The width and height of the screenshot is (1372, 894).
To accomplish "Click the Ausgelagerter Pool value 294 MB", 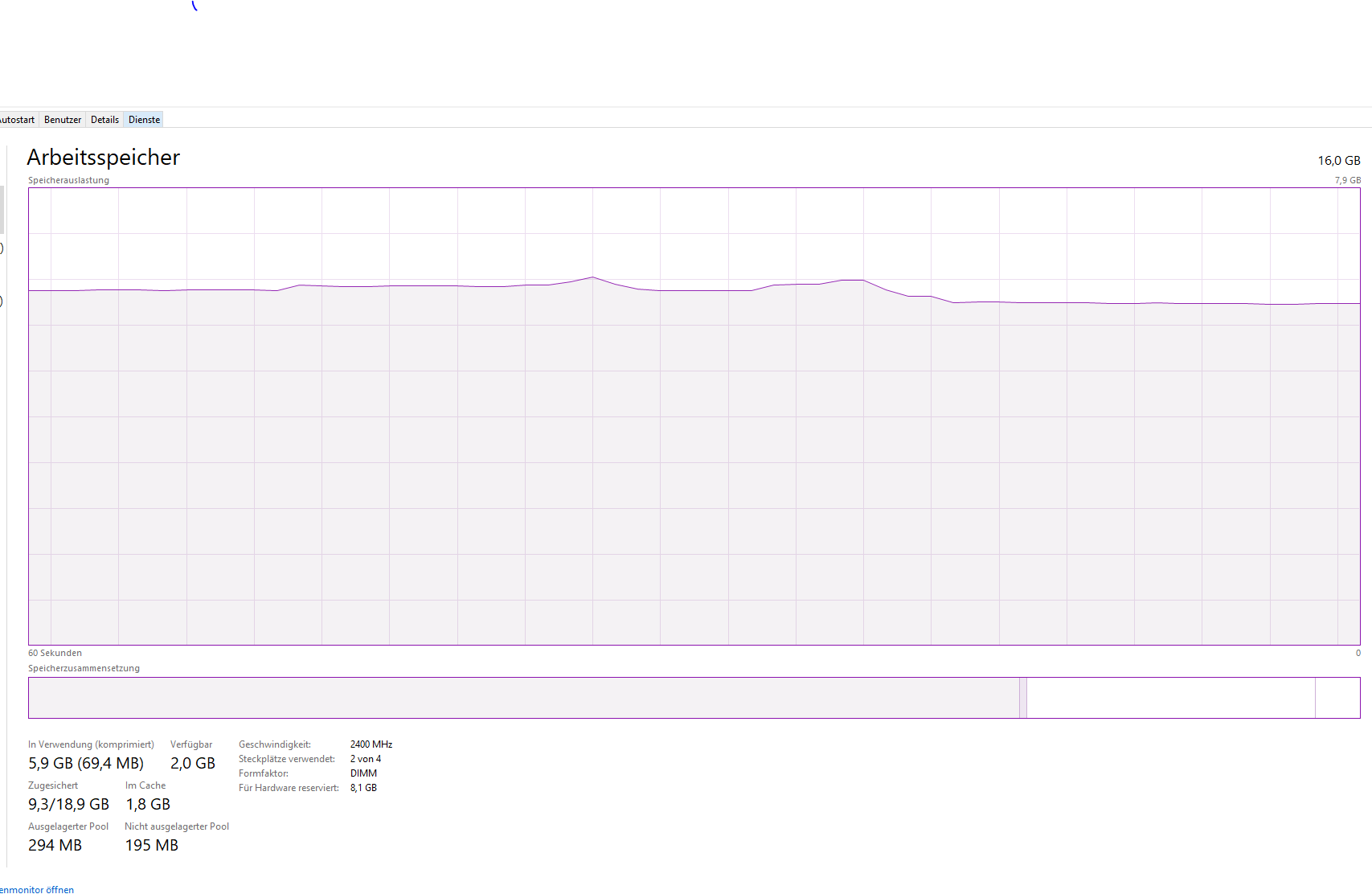I will click(55, 845).
